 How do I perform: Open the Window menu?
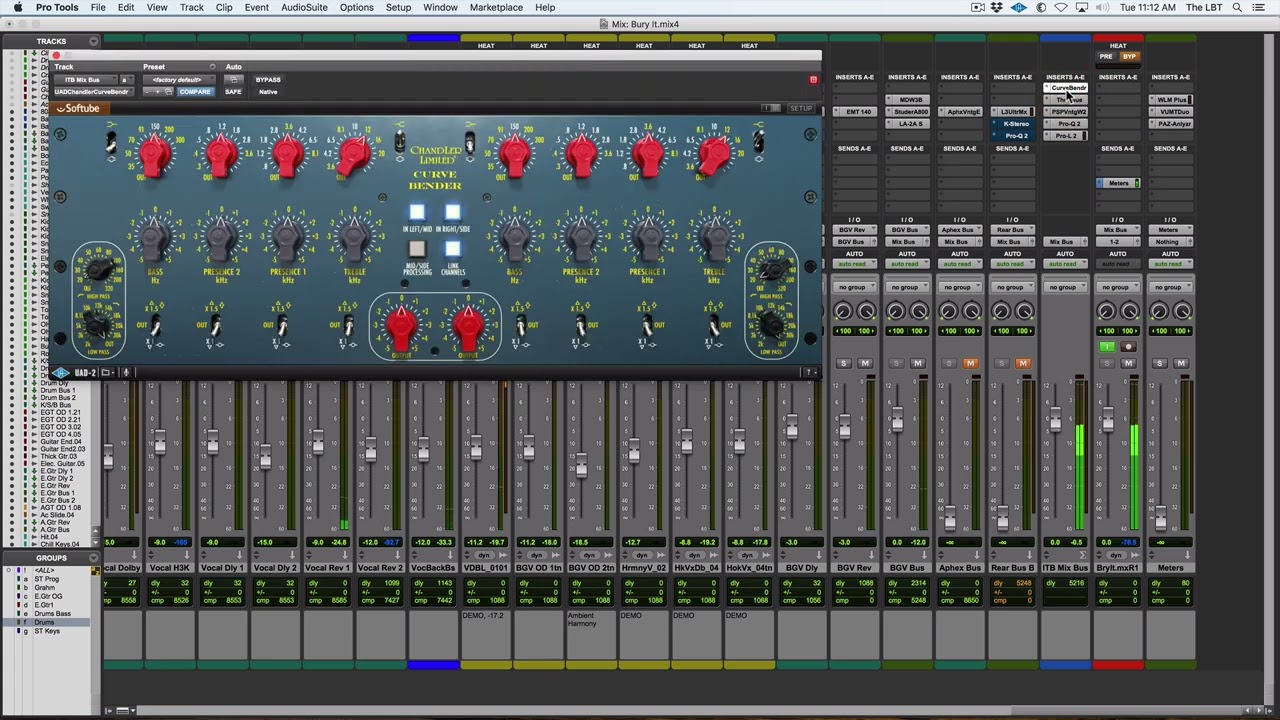(x=440, y=7)
